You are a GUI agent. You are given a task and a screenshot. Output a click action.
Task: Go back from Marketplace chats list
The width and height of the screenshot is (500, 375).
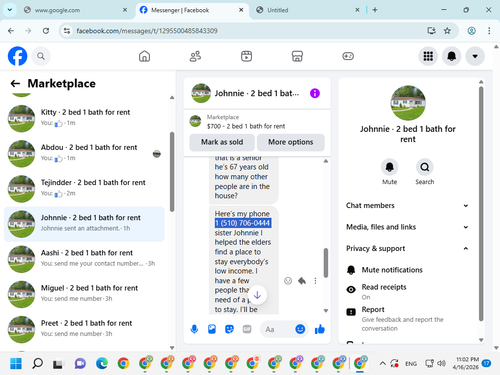pyautogui.click(x=15, y=83)
